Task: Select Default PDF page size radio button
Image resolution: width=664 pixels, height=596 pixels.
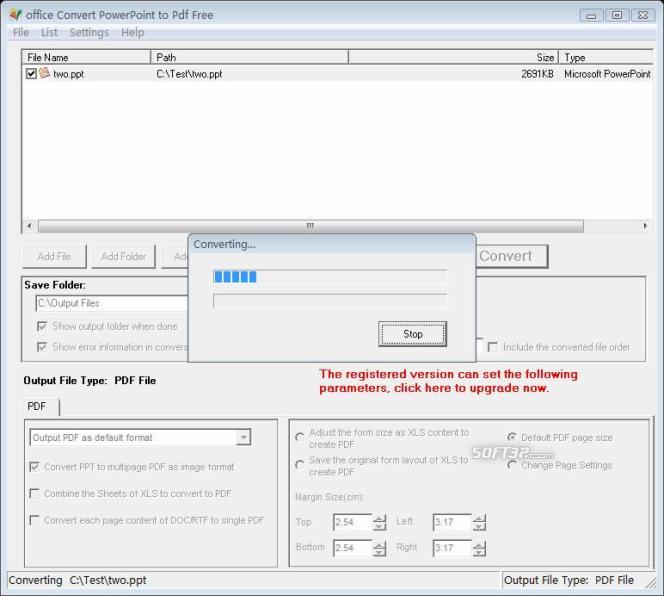Action: coord(512,438)
